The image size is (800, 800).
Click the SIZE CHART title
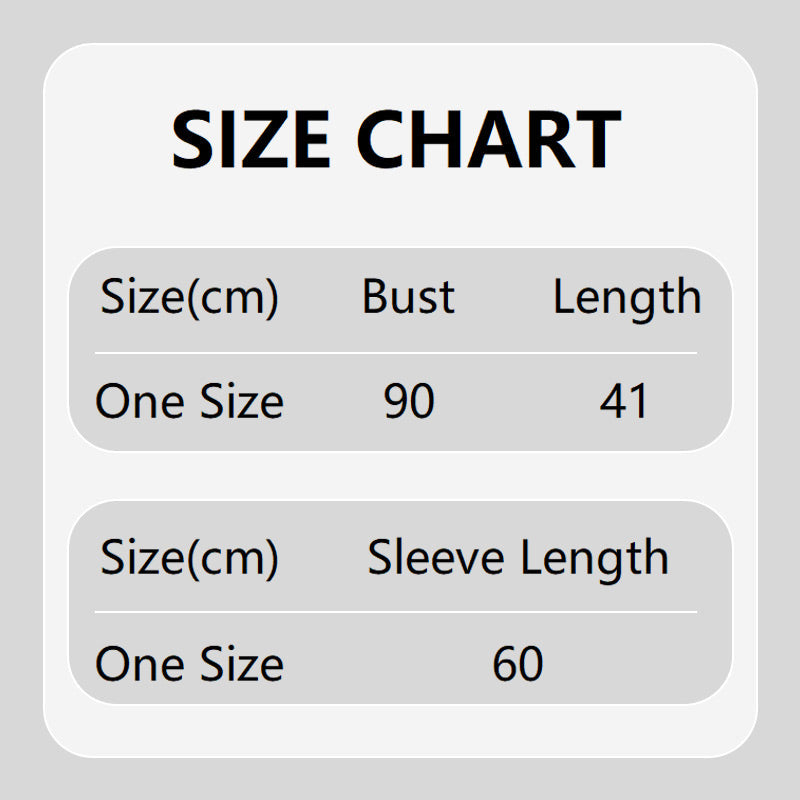click(396, 140)
